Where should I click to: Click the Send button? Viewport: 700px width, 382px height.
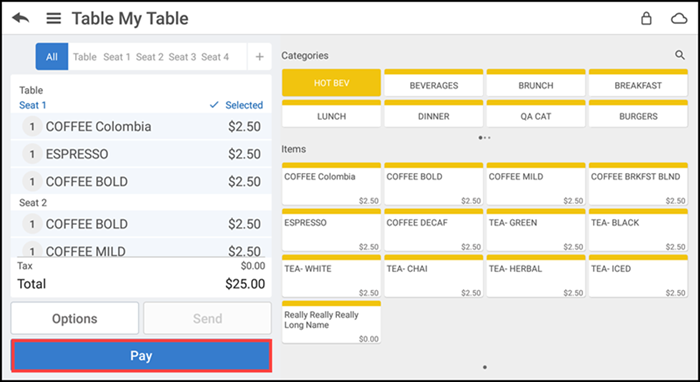coord(207,318)
